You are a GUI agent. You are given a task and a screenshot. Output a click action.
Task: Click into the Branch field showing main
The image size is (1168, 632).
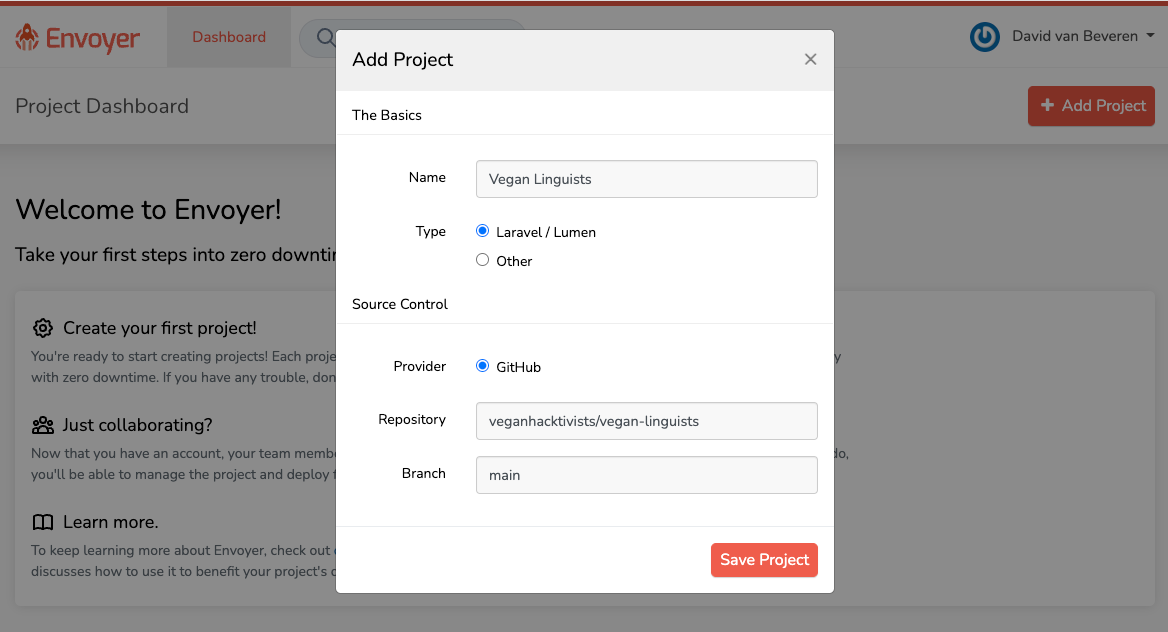(646, 475)
